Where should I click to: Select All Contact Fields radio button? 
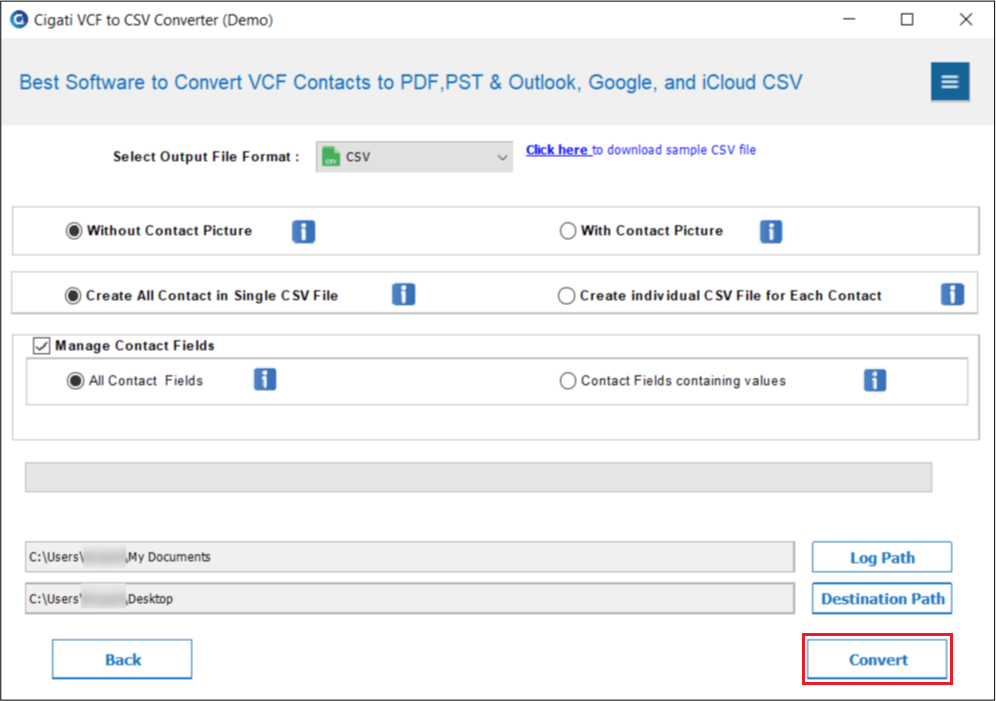tap(75, 380)
